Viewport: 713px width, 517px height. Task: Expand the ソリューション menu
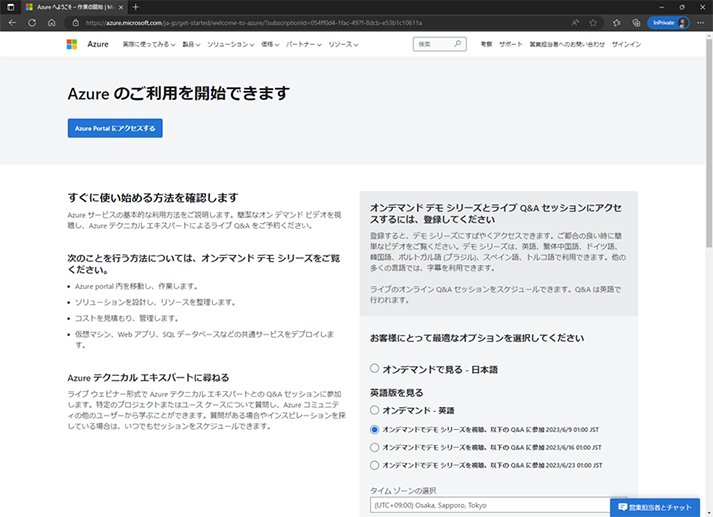pos(231,45)
